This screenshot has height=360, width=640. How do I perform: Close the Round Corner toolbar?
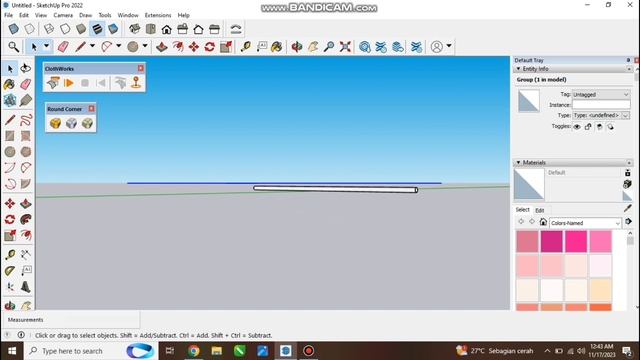tap(91, 109)
